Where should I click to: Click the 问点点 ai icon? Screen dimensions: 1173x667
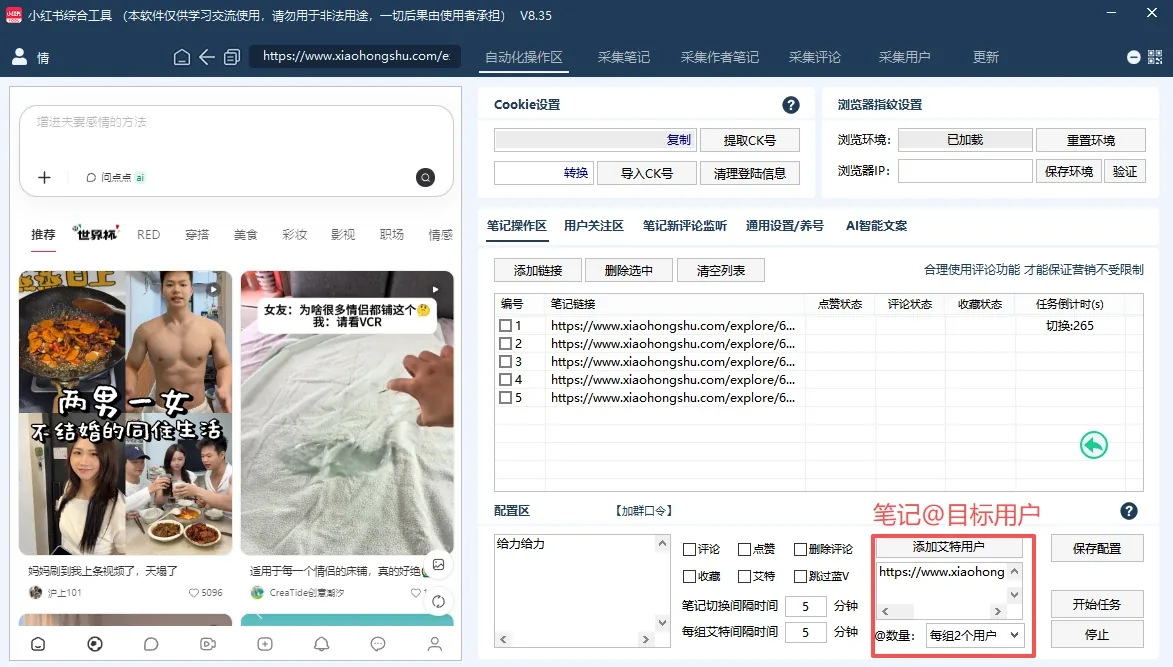point(115,177)
